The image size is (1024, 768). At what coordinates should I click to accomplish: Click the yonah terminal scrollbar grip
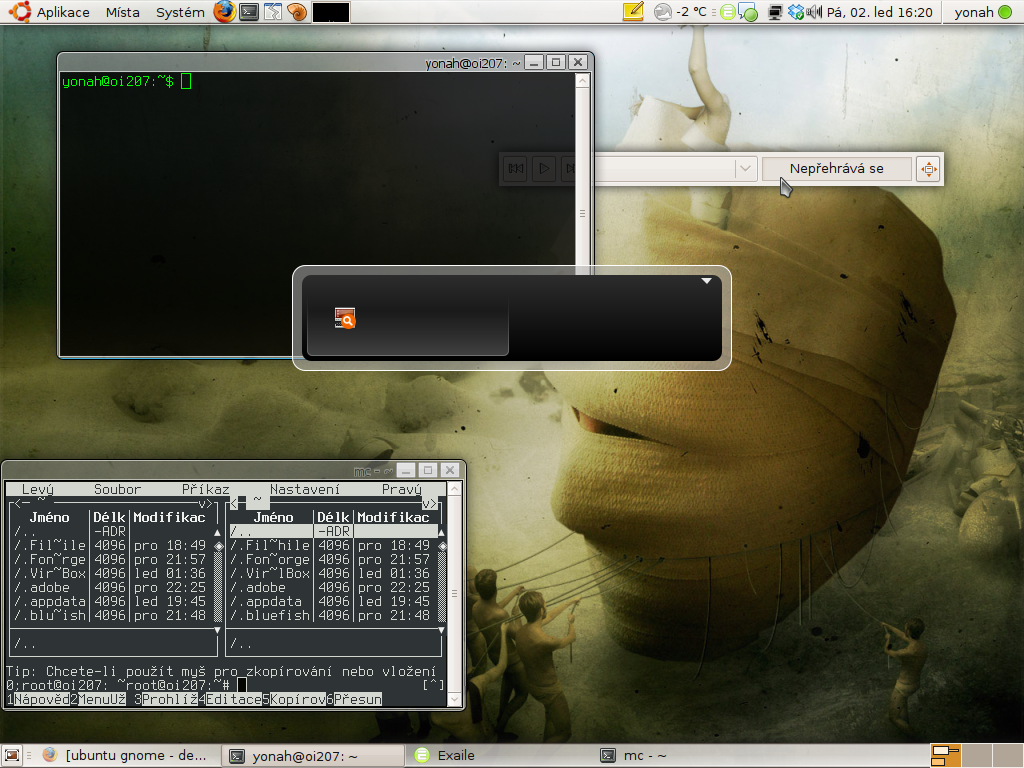(583, 214)
